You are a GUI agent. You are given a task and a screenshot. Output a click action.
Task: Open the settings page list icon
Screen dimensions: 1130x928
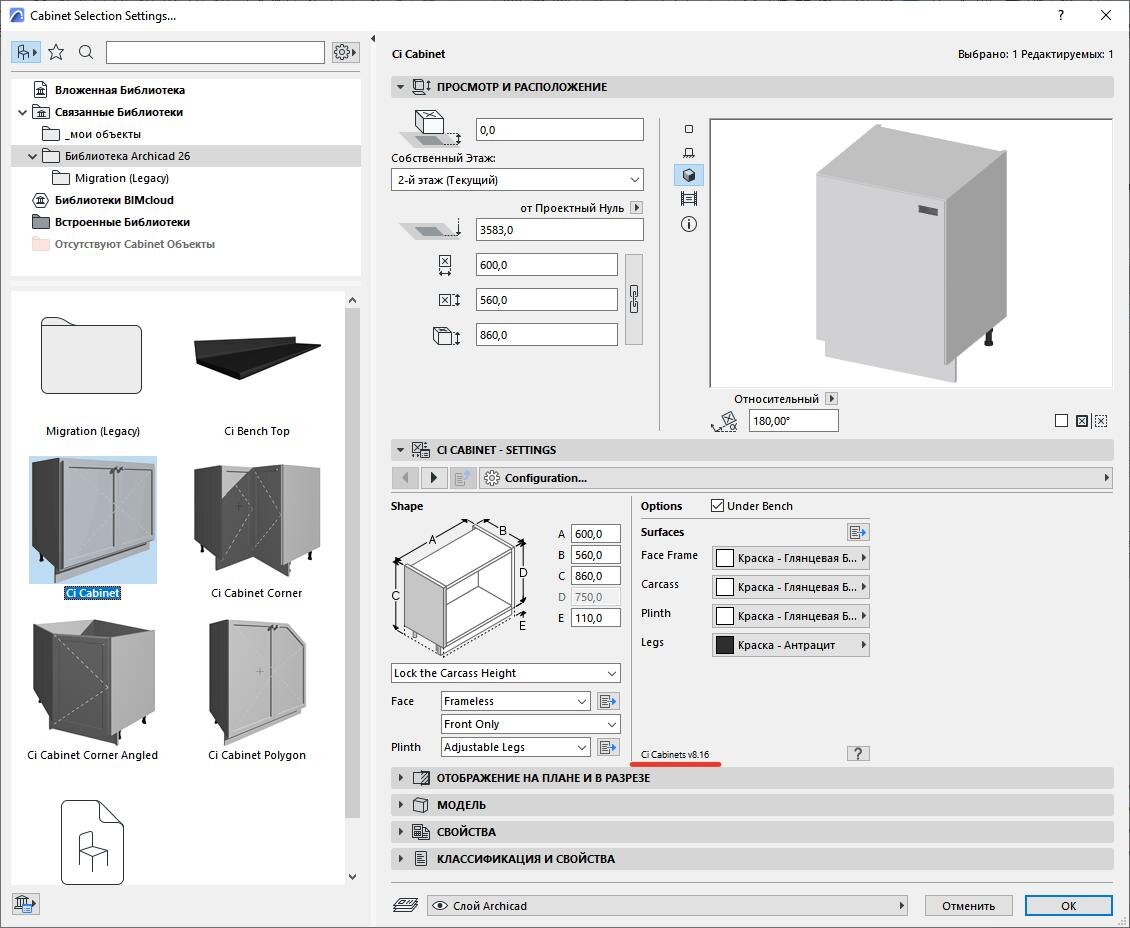coord(462,478)
